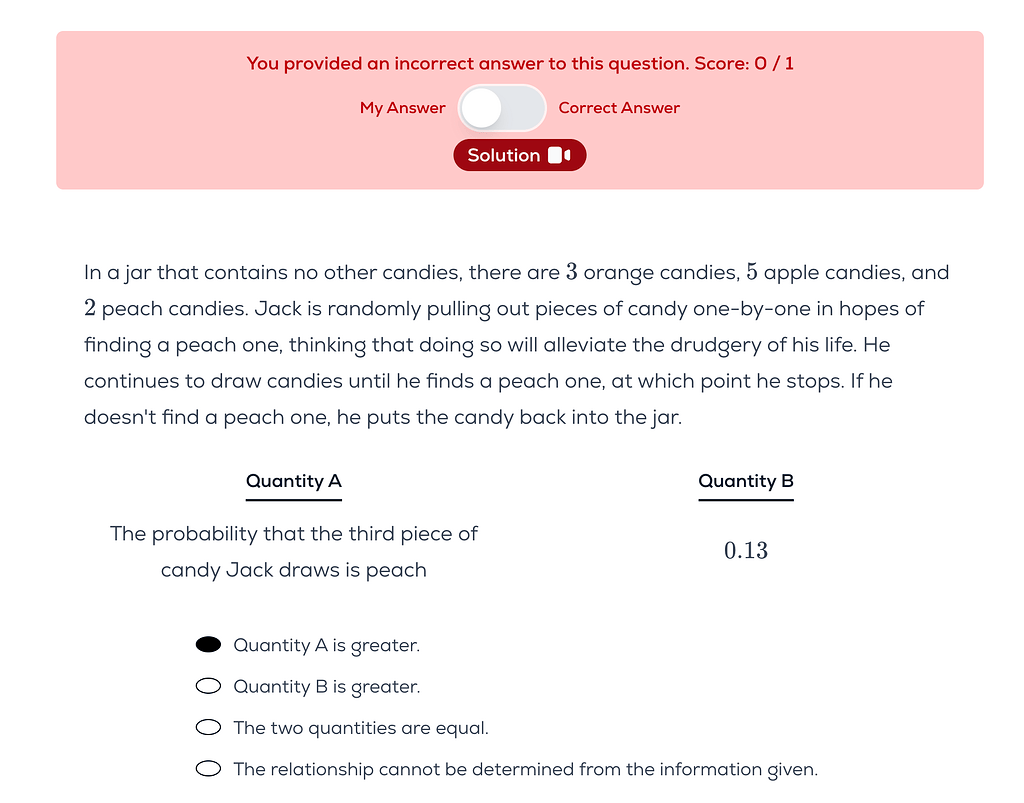Choose the radio button for Quantity B is greater
Viewport: 1024px width, 803px height.
[208, 686]
